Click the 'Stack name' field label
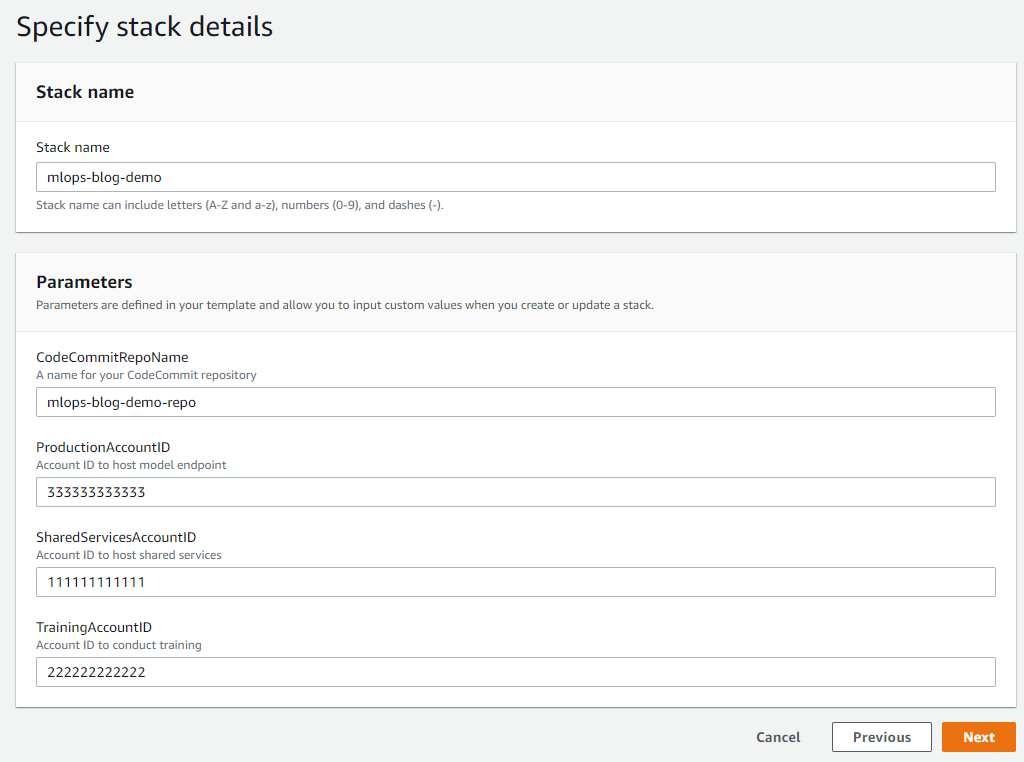1024x762 pixels. (73, 148)
